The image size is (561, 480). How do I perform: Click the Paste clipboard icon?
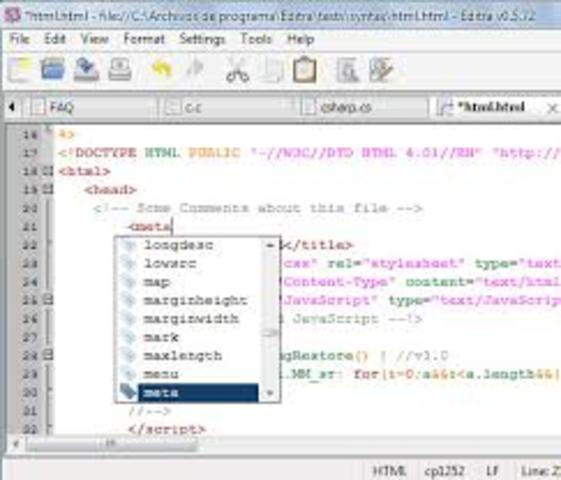tap(304, 70)
